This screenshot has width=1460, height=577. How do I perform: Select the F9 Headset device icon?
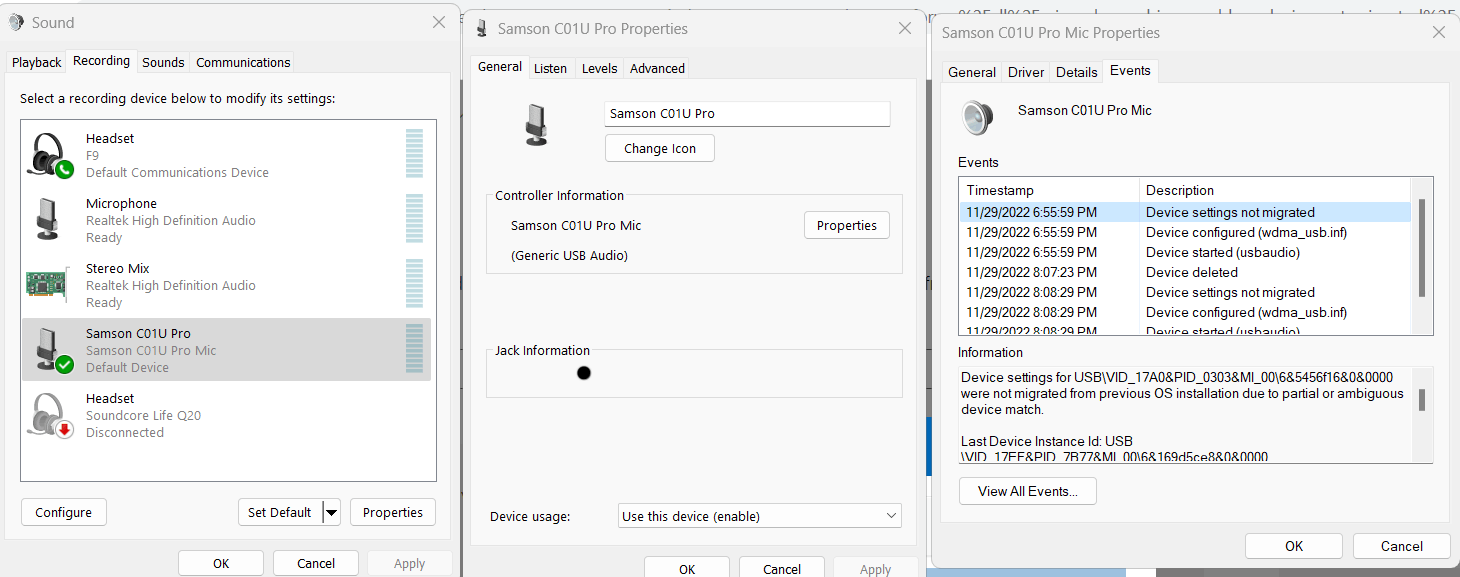click(50, 155)
